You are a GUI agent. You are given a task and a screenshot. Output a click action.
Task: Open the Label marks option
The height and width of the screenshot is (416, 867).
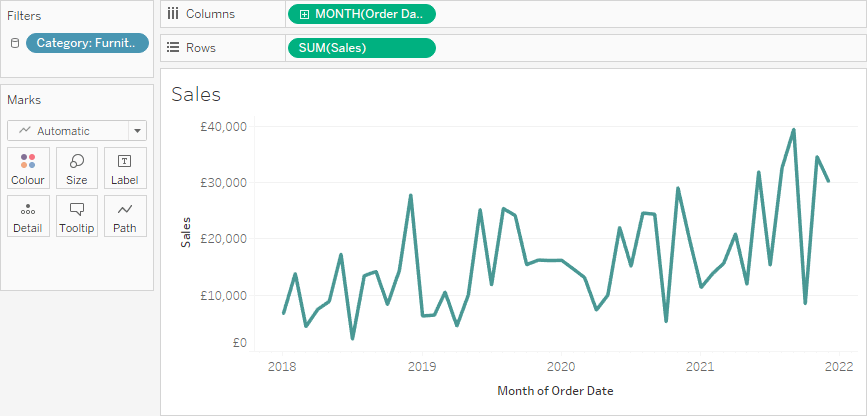[x=125, y=168]
